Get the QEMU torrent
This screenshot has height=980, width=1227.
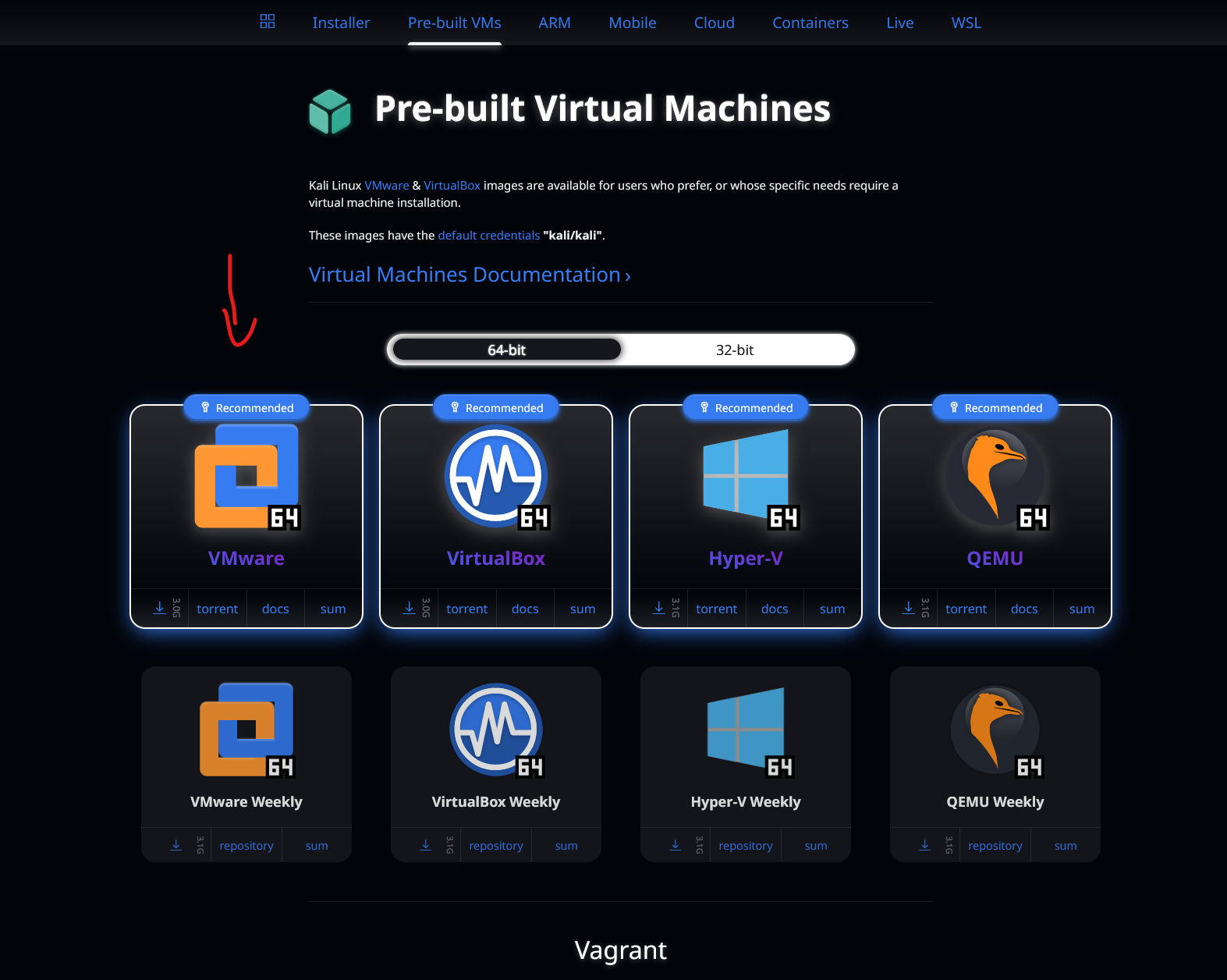pos(966,609)
